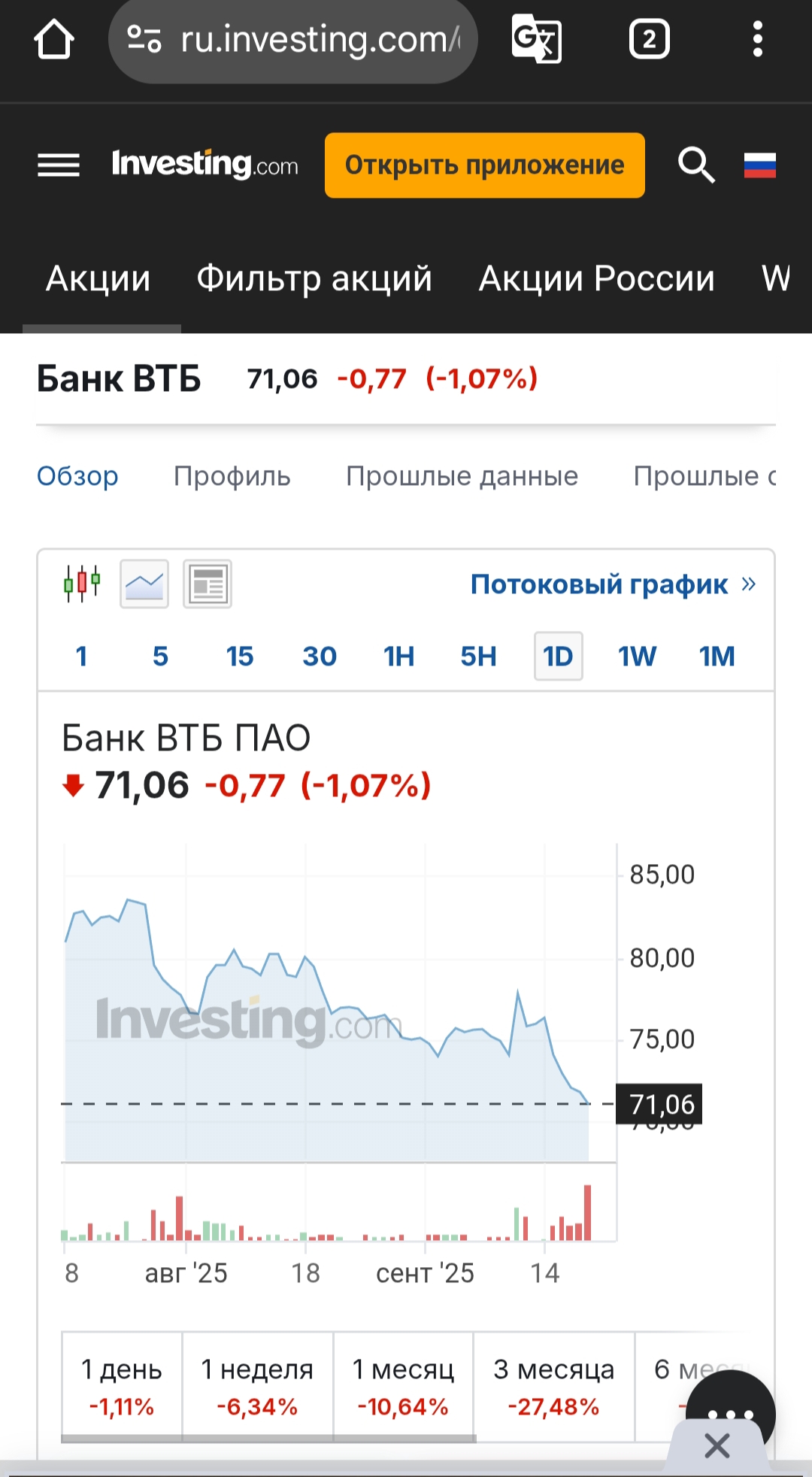Image resolution: width=812 pixels, height=1477 pixels.
Task: Close the floating widget with X icon
Action: [x=717, y=1445]
